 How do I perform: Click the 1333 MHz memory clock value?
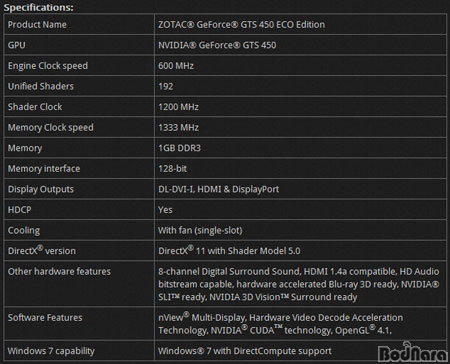coord(178,128)
